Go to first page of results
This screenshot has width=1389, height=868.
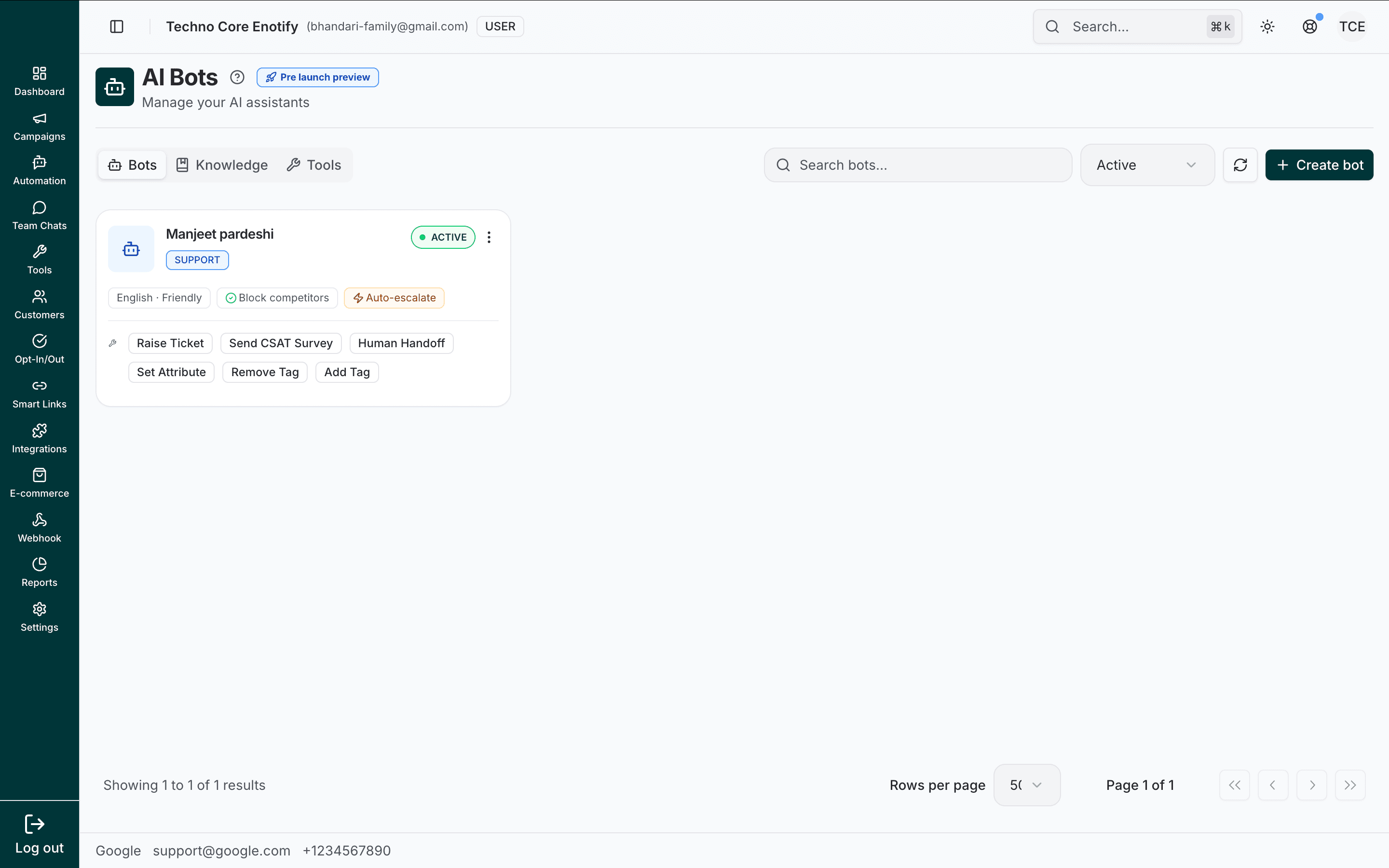point(1235,785)
